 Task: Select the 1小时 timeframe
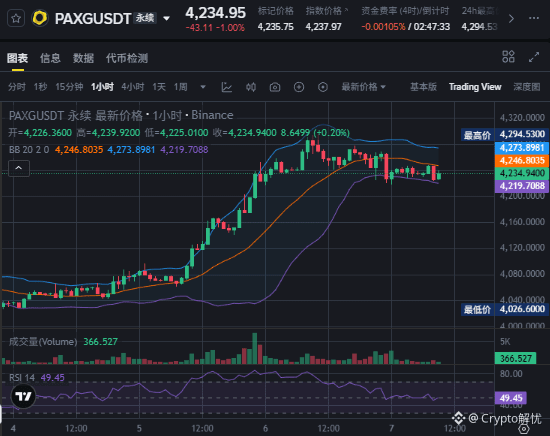[x=102, y=87]
